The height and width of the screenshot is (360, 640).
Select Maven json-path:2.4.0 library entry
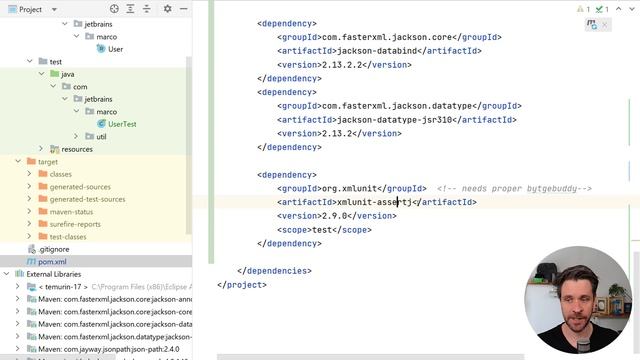(109, 349)
